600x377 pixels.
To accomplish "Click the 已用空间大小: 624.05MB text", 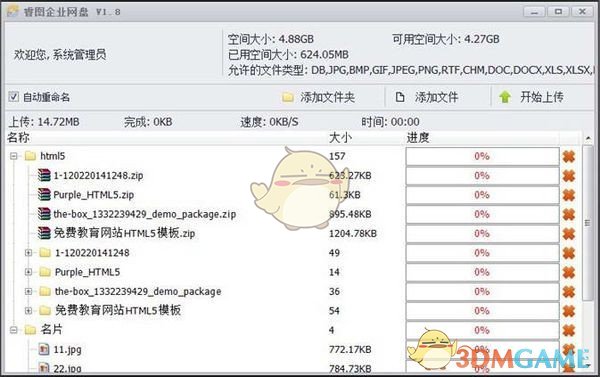I will tap(289, 55).
